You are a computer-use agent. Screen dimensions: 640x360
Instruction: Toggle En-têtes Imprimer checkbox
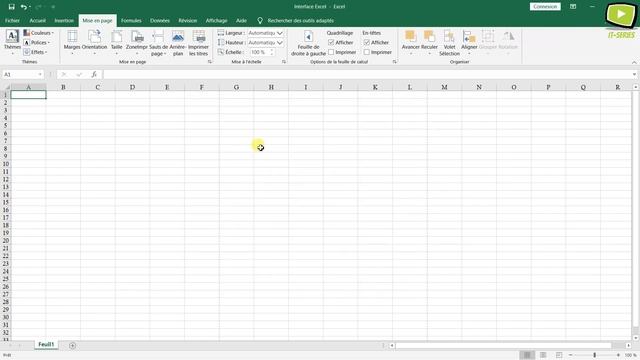coord(367,52)
